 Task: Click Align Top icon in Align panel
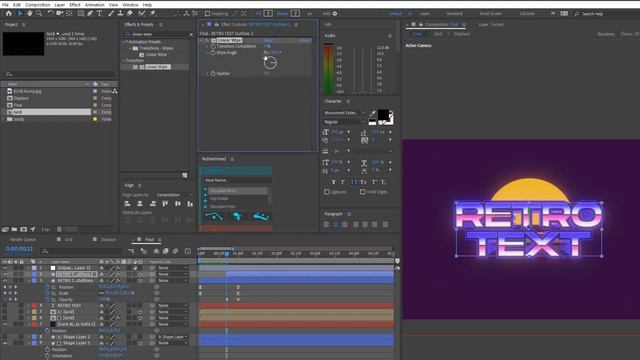click(x=165, y=204)
